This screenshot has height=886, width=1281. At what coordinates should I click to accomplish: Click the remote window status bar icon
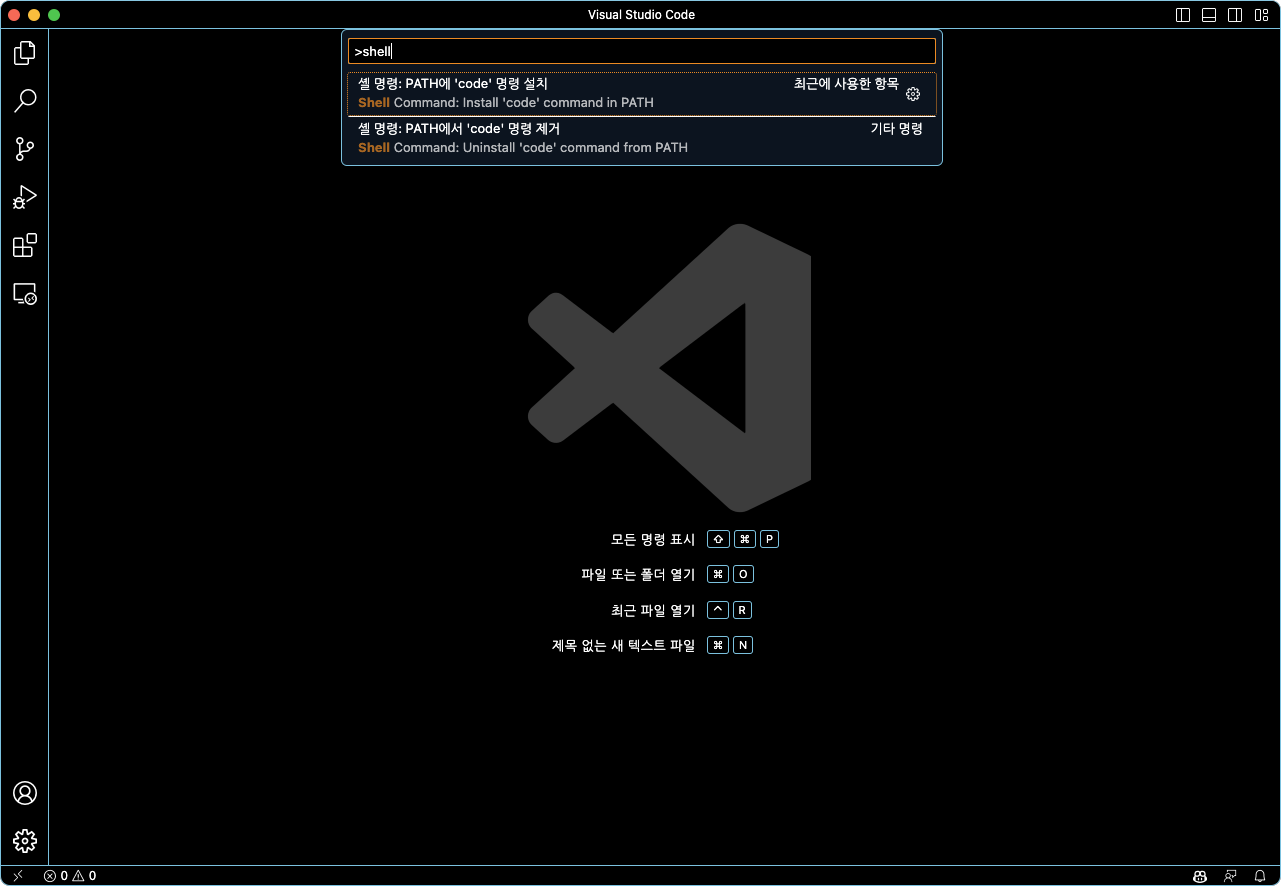(x=17, y=876)
